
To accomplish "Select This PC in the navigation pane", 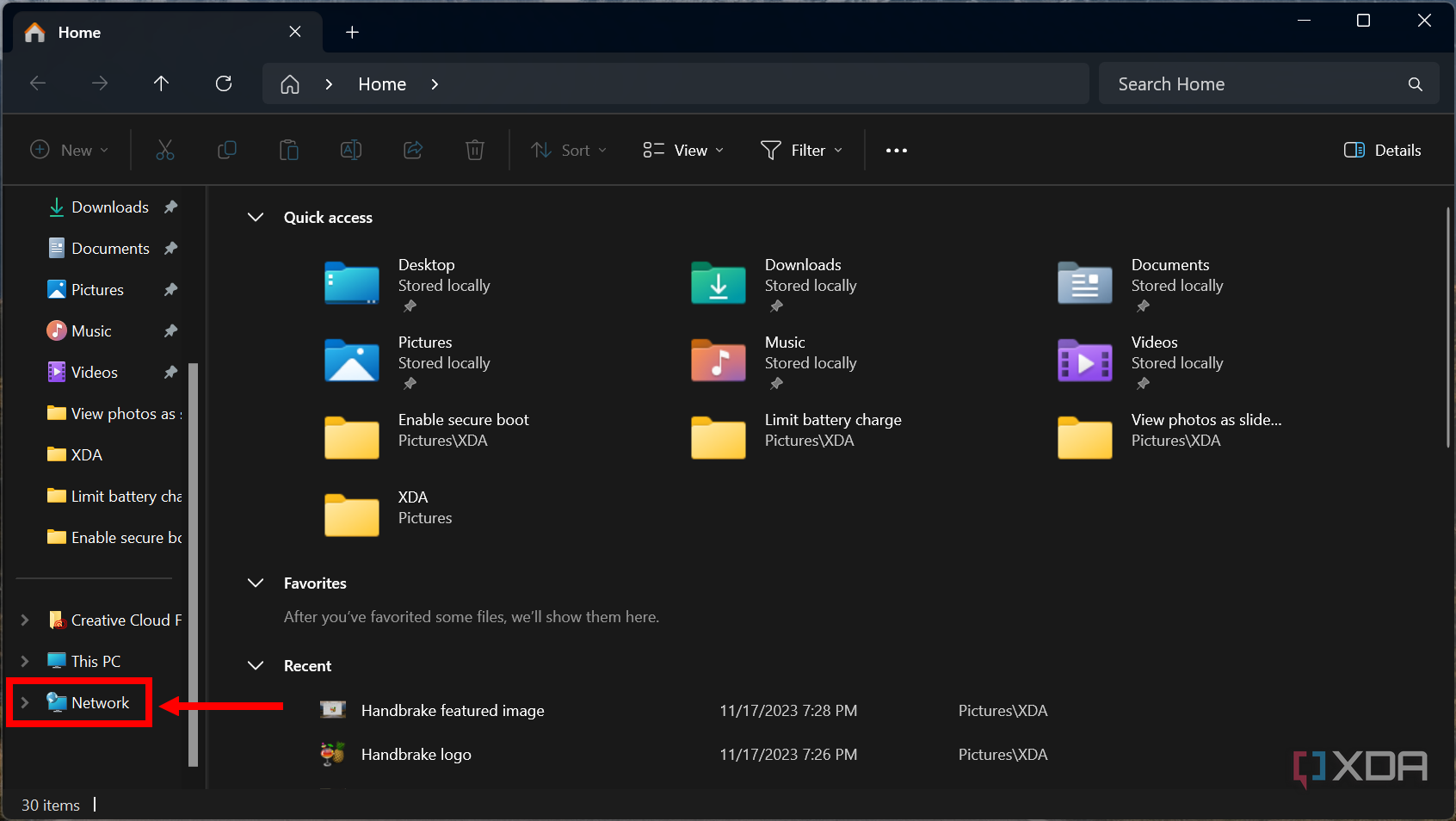I will point(96,662).
